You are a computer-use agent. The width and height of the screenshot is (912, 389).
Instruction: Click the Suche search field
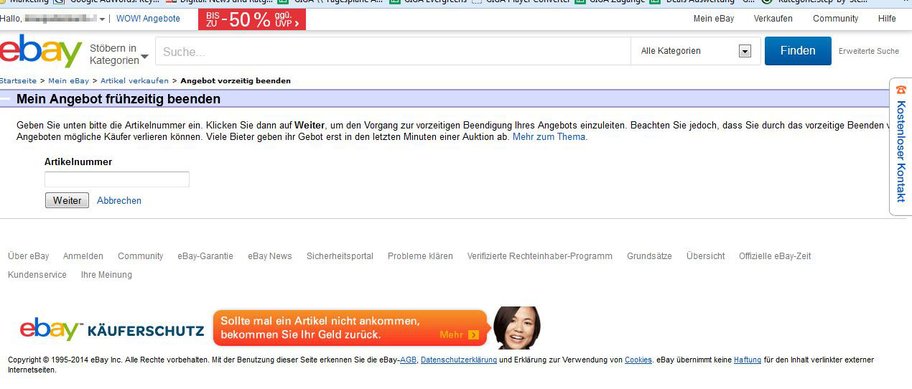click(393, 52)
